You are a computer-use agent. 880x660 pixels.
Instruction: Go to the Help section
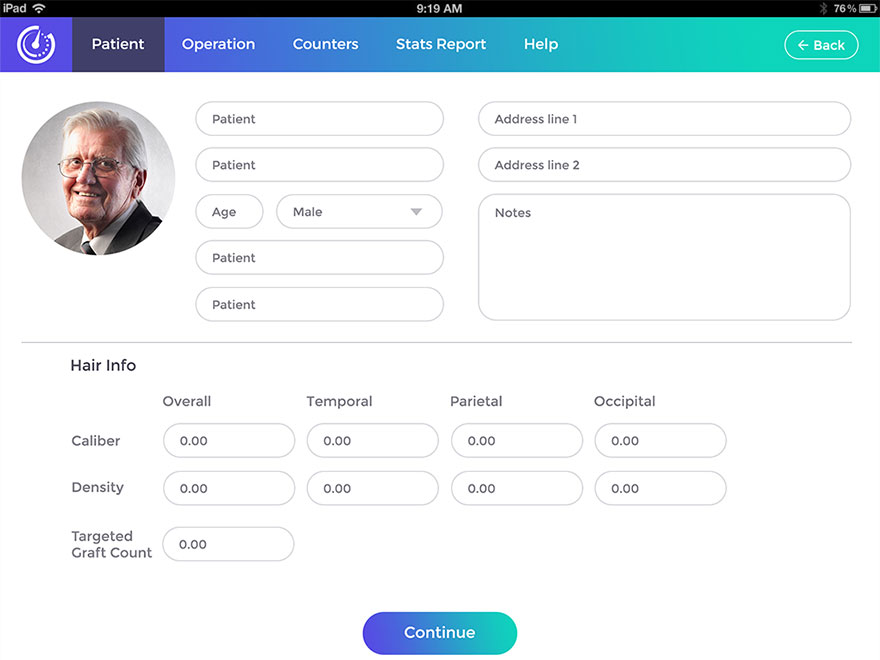pos(540,44)
